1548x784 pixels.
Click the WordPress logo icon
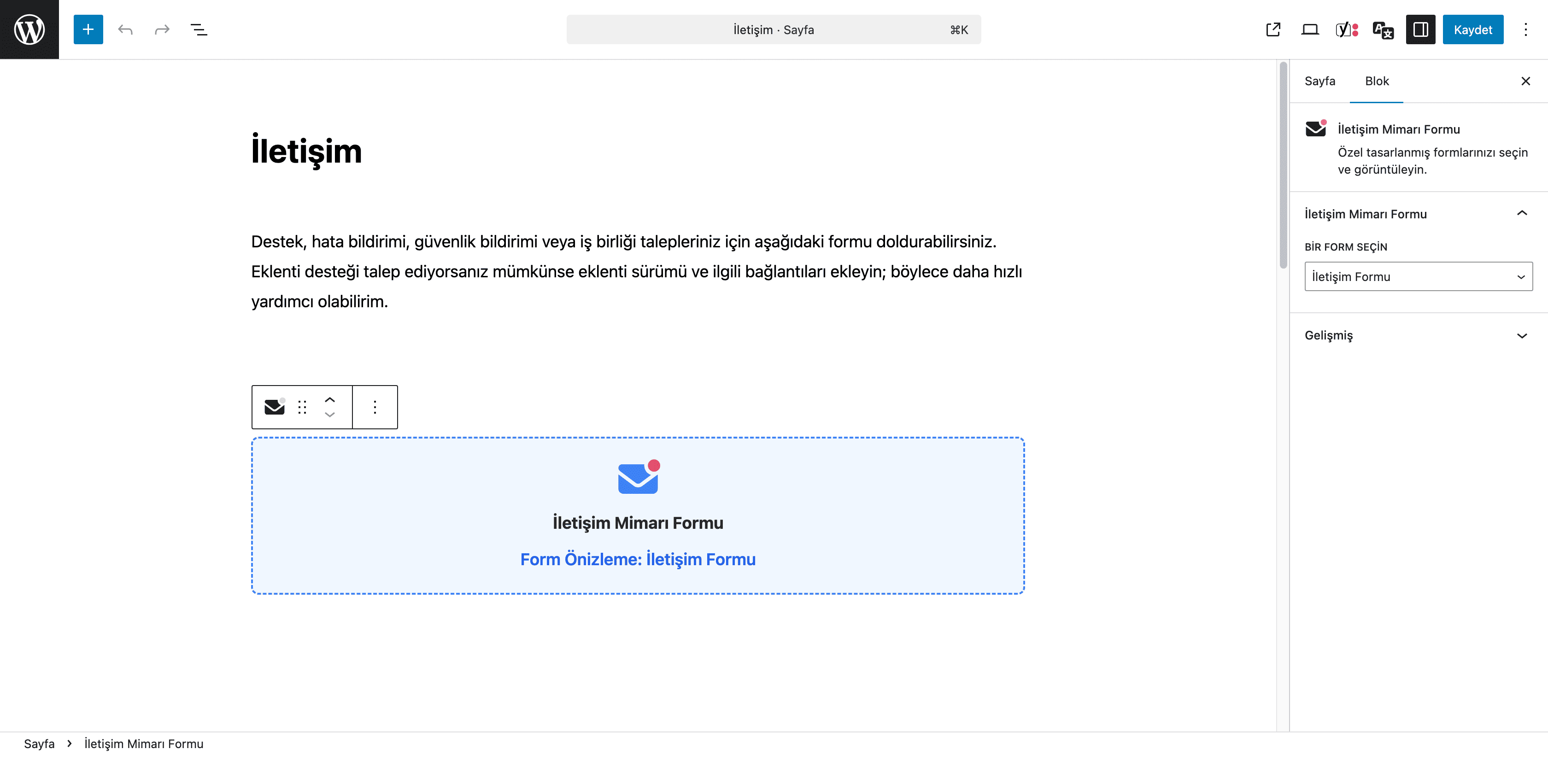pyautogui.click(x=29, y=29)
